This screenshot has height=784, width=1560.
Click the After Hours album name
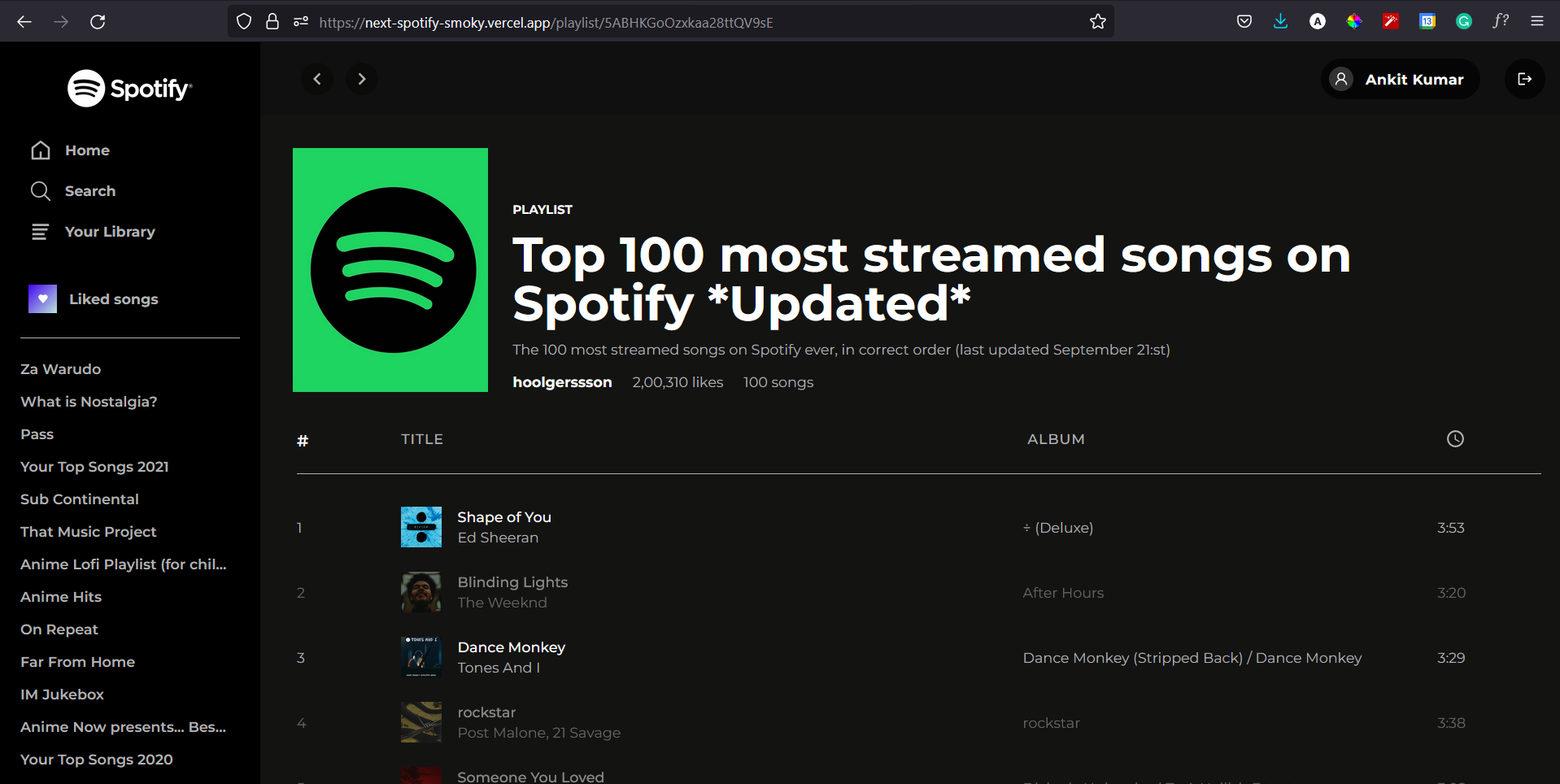click(x=1063, y=593)
